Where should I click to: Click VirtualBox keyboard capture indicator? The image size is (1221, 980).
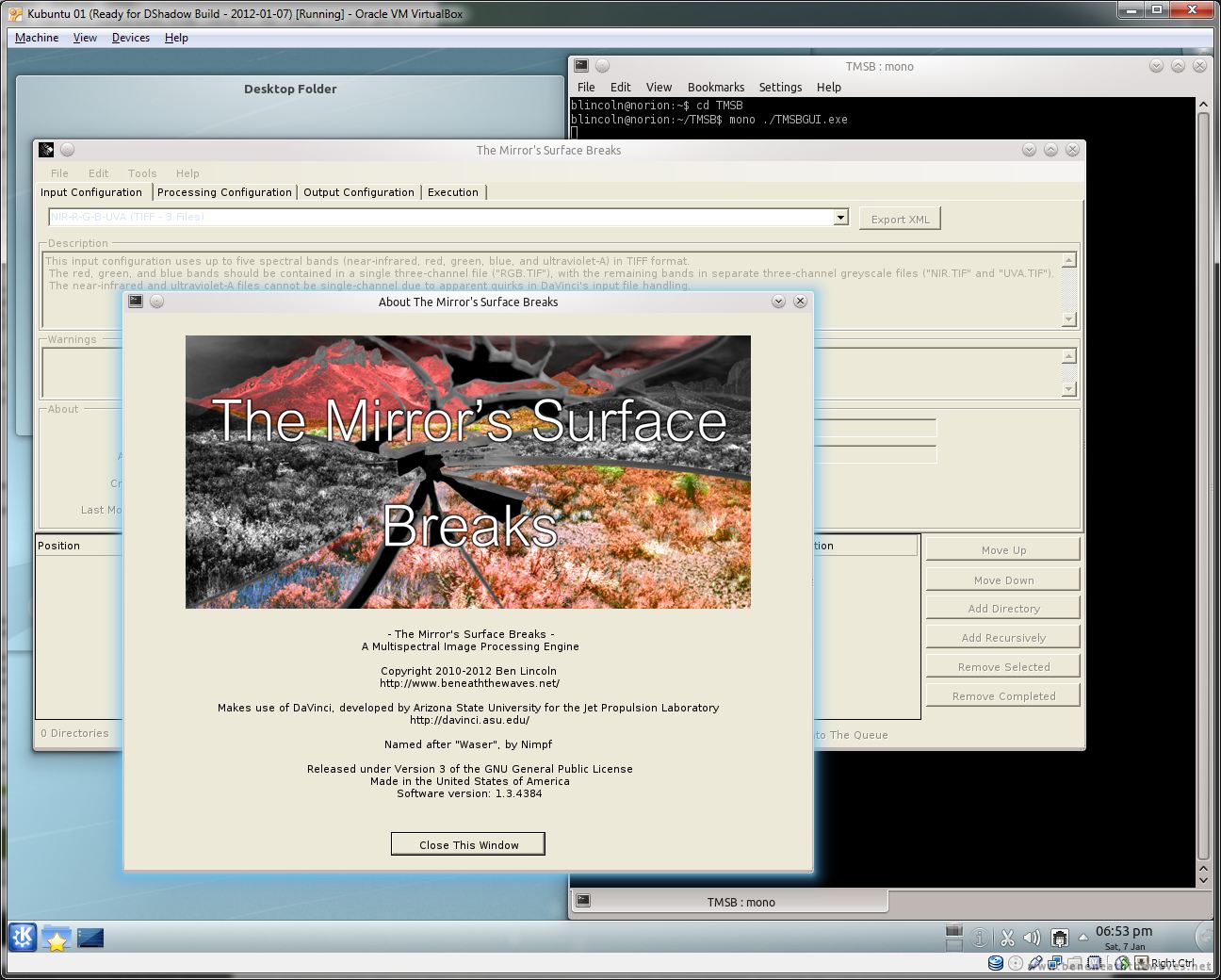(1141, 963)
